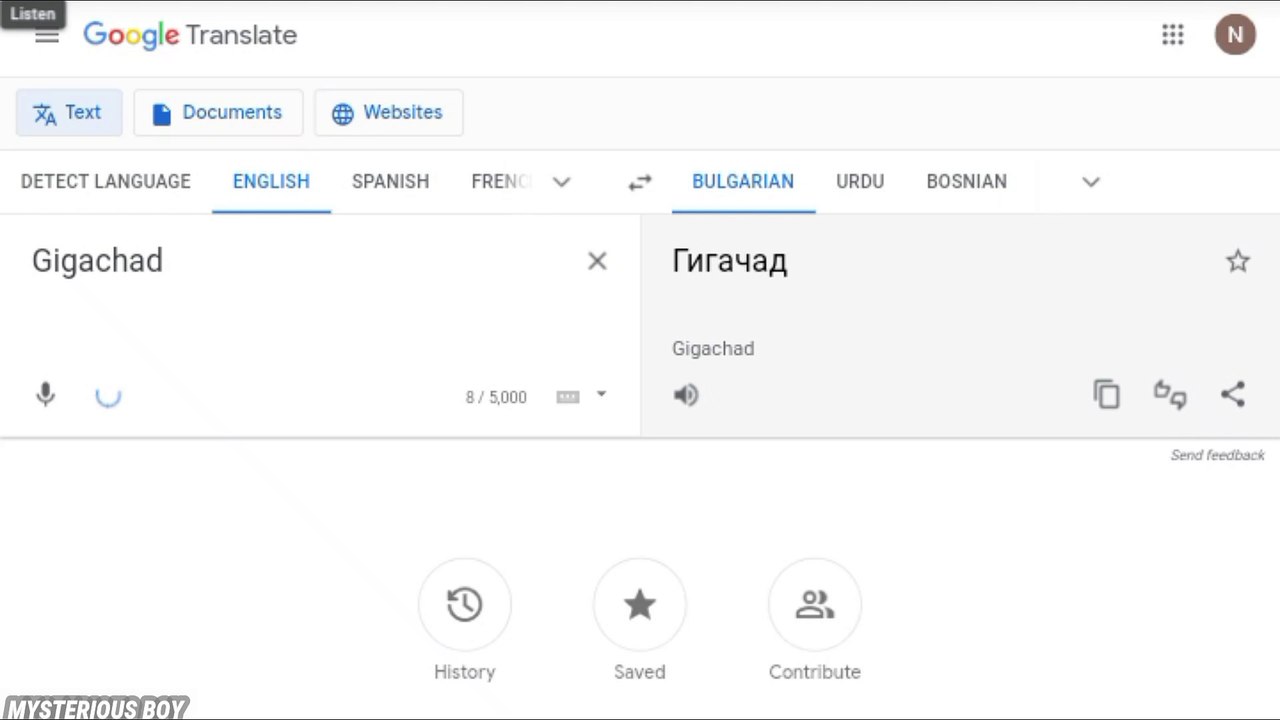The height and width of the screenshot is (720, 1280).
Task: Select the Text translation mode
Action: point(69,113)
